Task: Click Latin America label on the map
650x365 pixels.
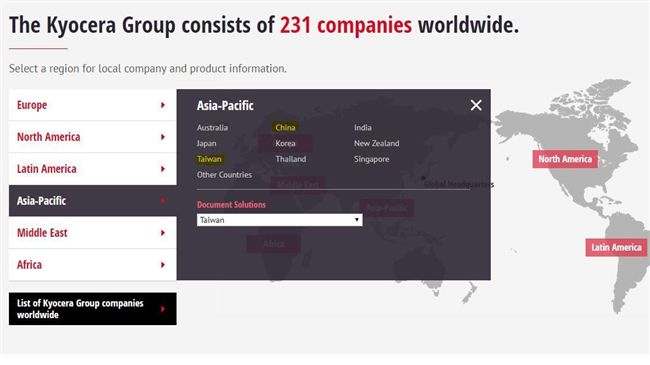Action: pos(616,248)
